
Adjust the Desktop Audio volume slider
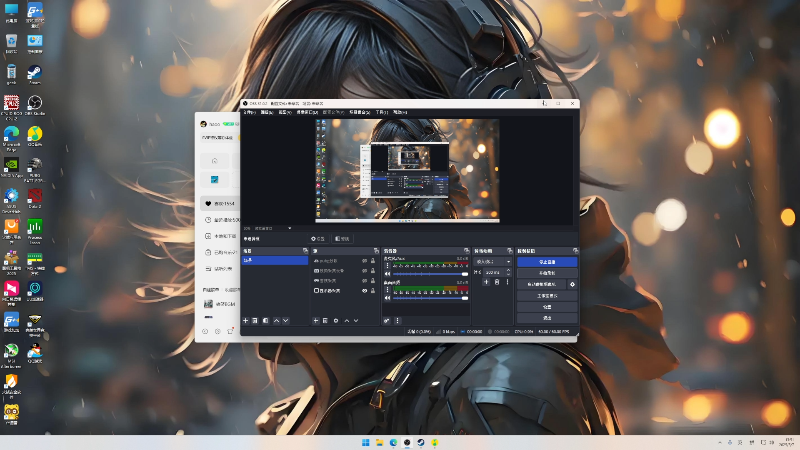tap(431, 298)
